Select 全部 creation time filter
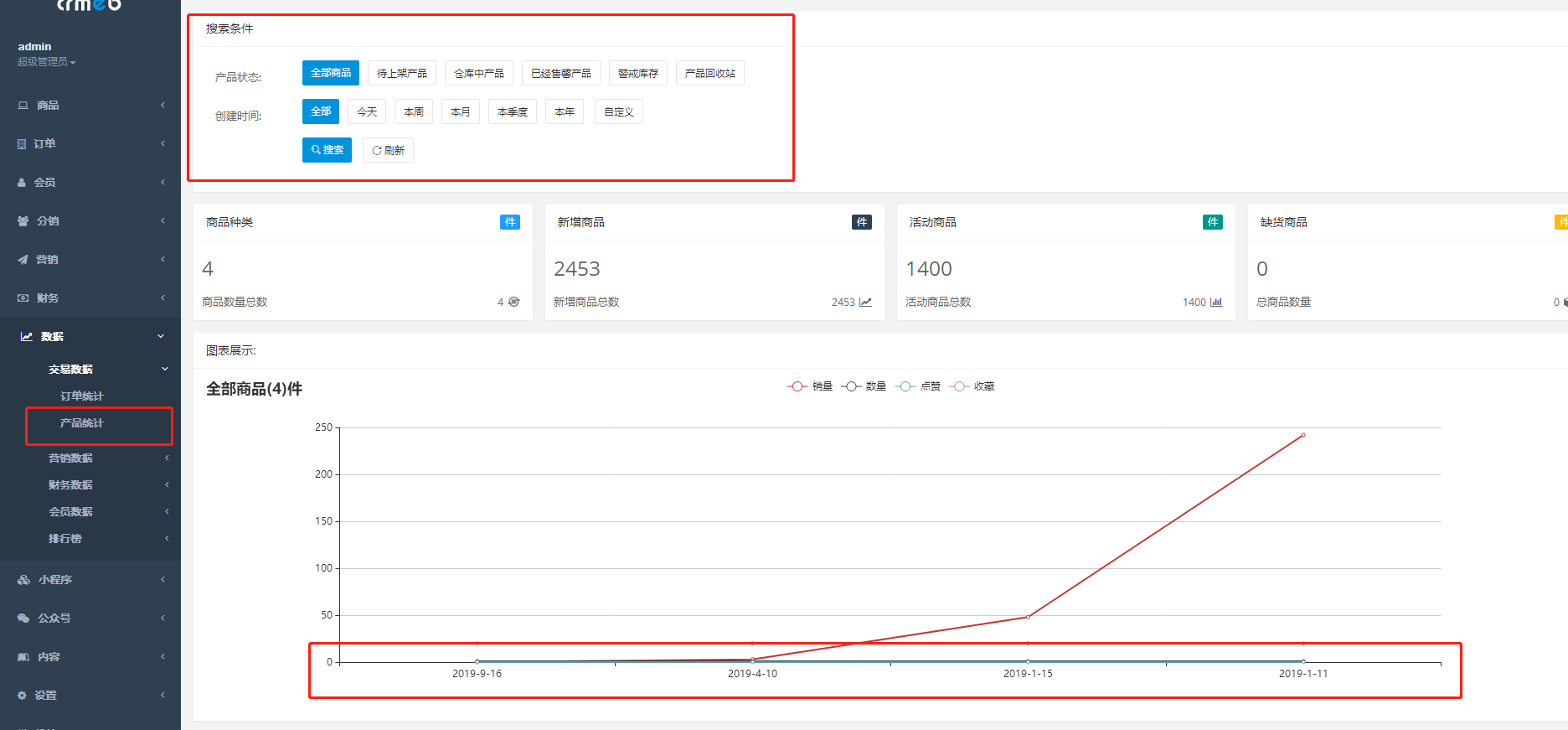This screenshot has height=730, width=1568. pos(321,111)
